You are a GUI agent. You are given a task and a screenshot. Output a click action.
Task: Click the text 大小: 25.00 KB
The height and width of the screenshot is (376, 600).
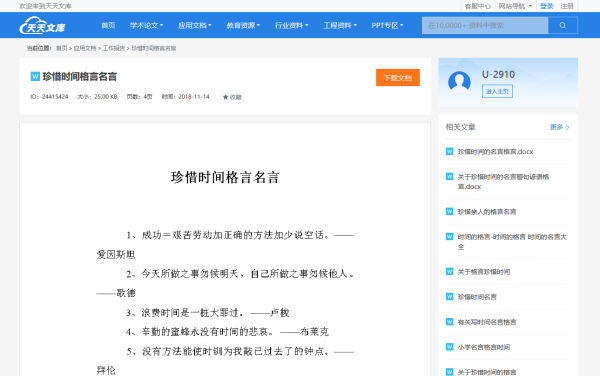pyautogui.click(x=97, y=97)
